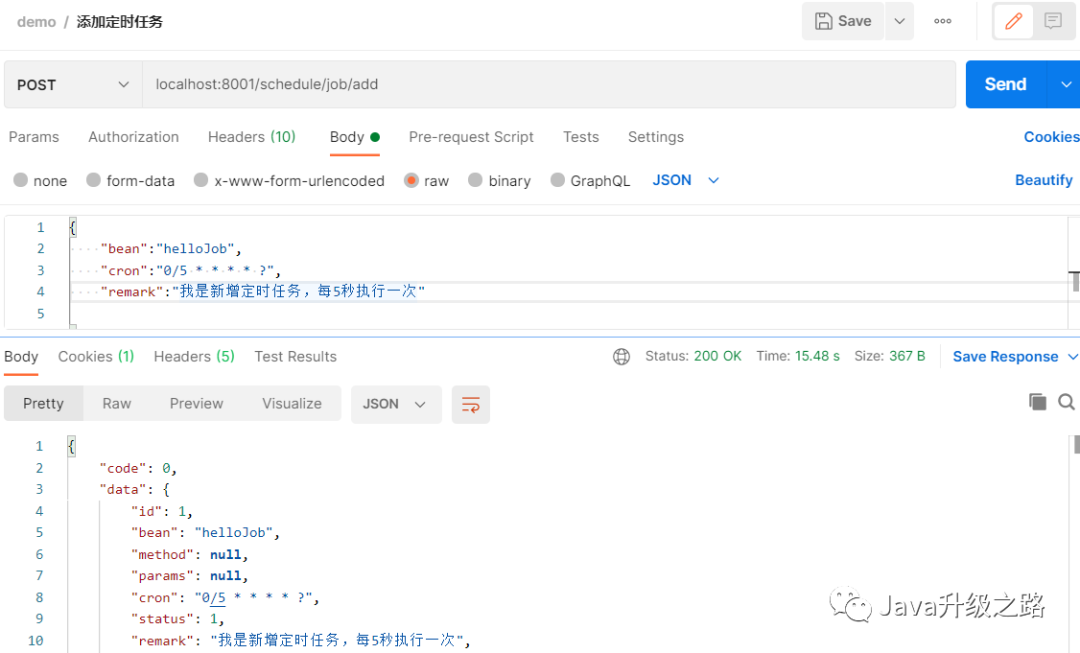Expand the Save Response dropdown
The height and width of the screenshot is (653, 1080).
1072,357
